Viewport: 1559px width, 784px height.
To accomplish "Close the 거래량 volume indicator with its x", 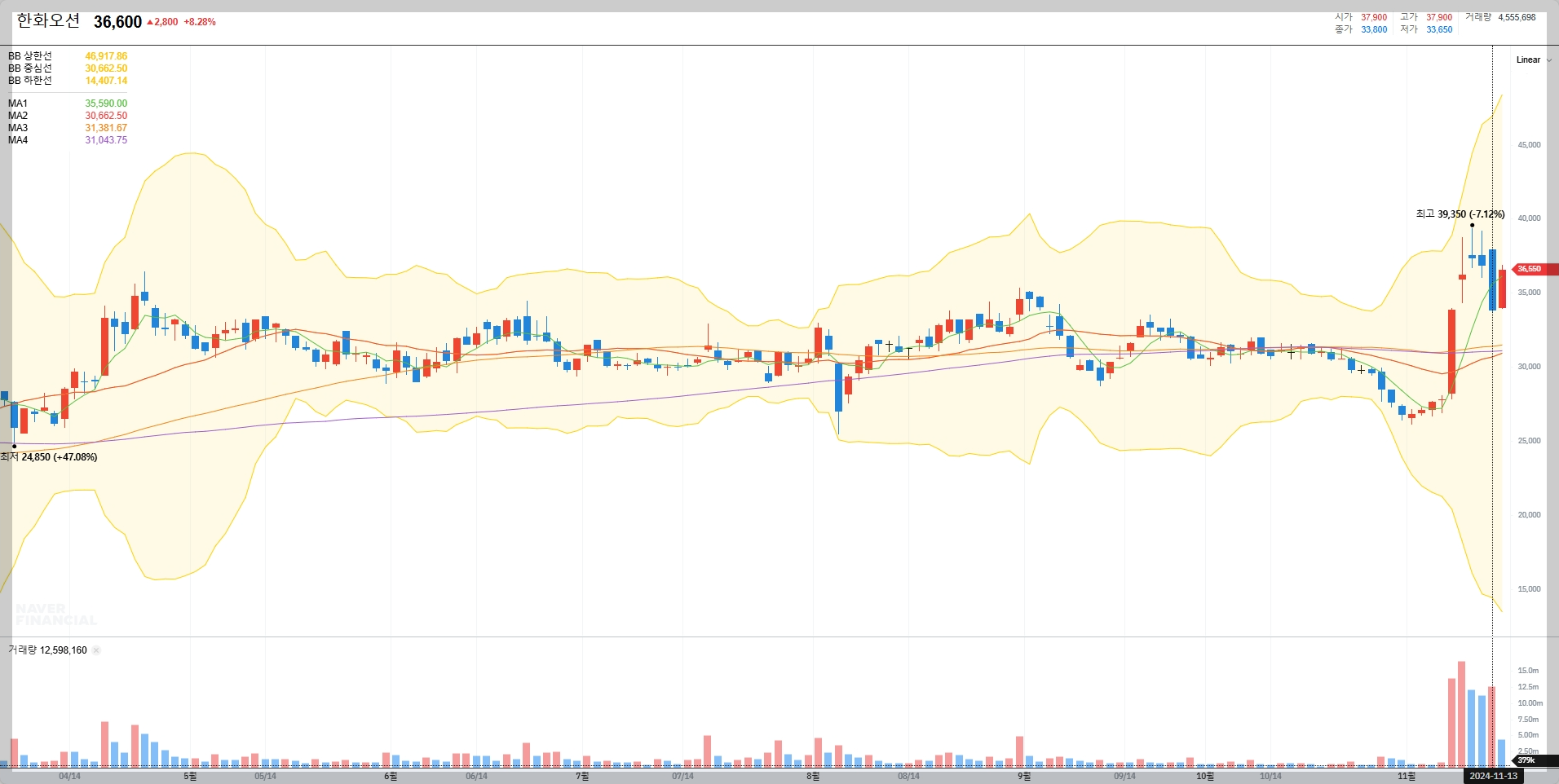I will (96, 650).
